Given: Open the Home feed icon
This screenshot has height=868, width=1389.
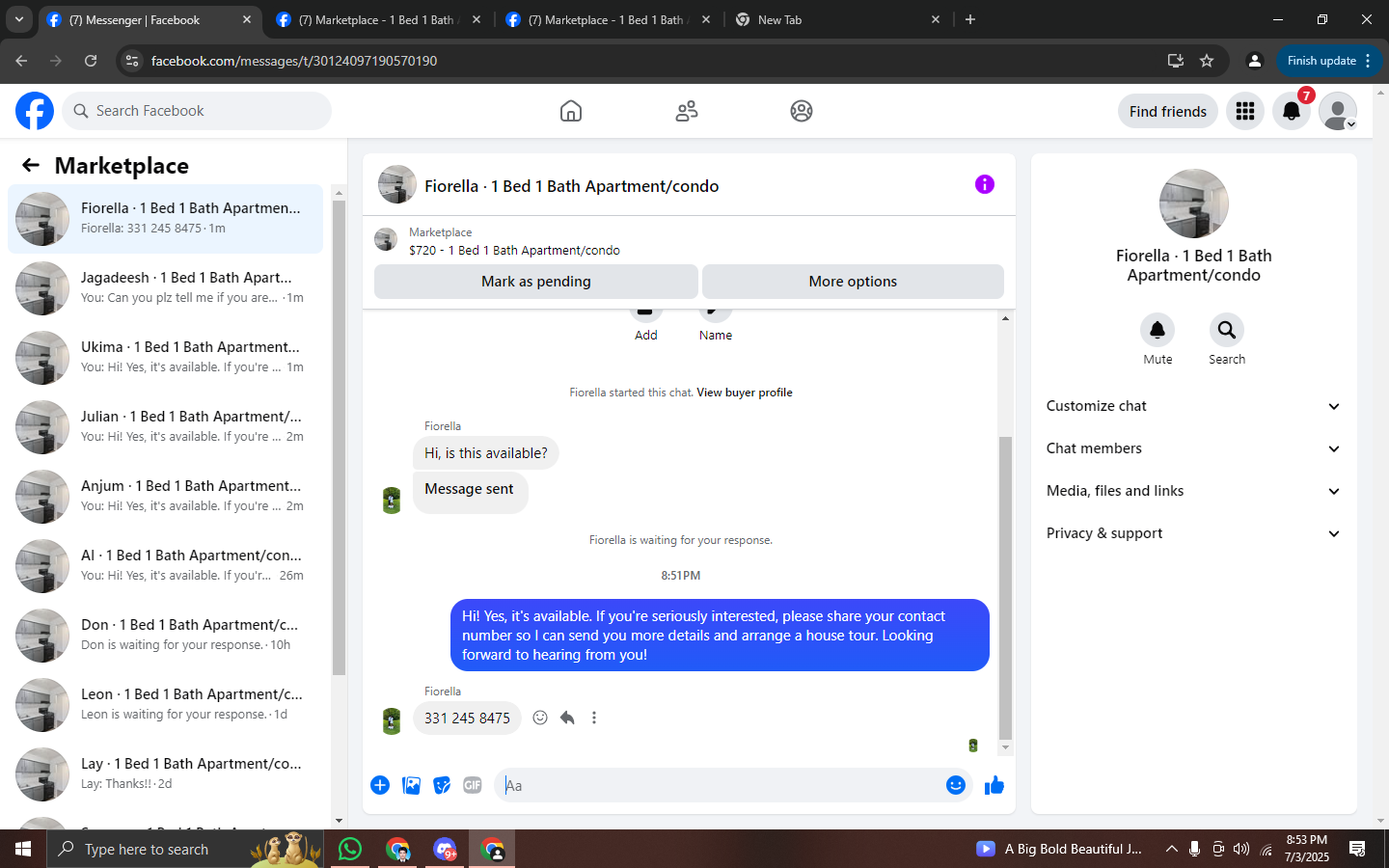Looking at the screenshot, I should (571, 111).
